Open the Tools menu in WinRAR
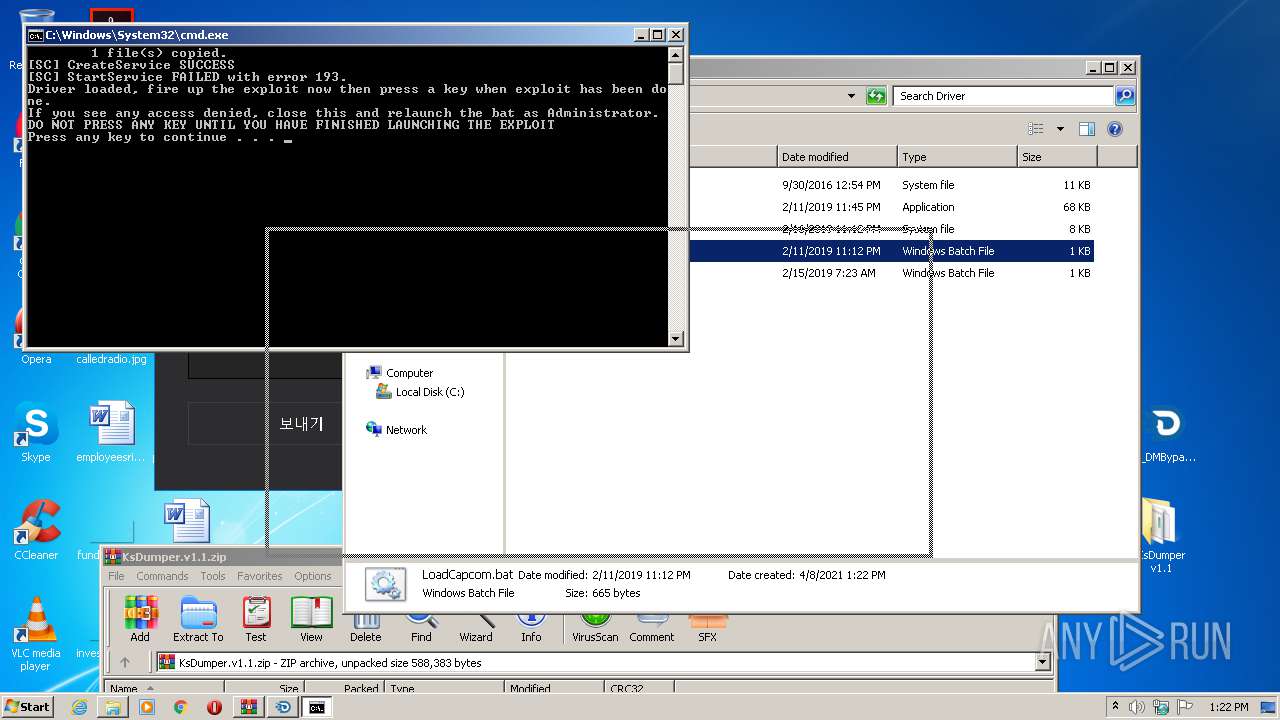 tap(213, 576)
